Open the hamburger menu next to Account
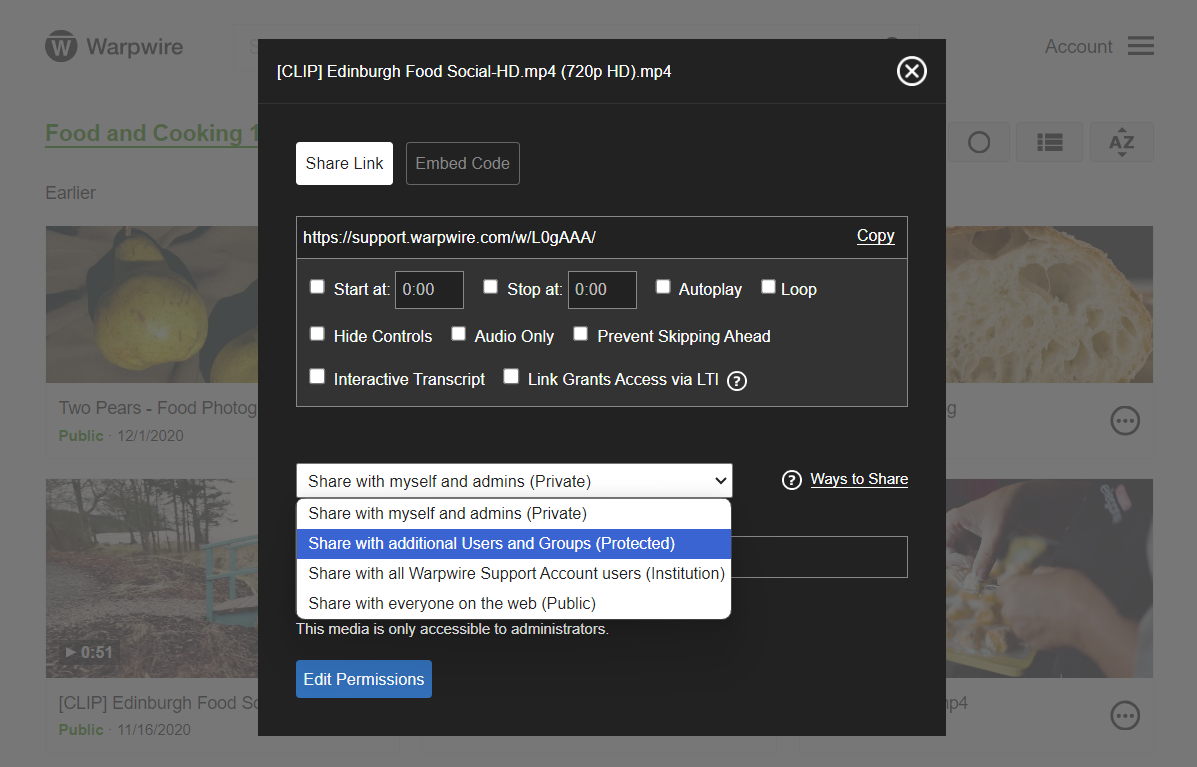 click(1141, 46)
